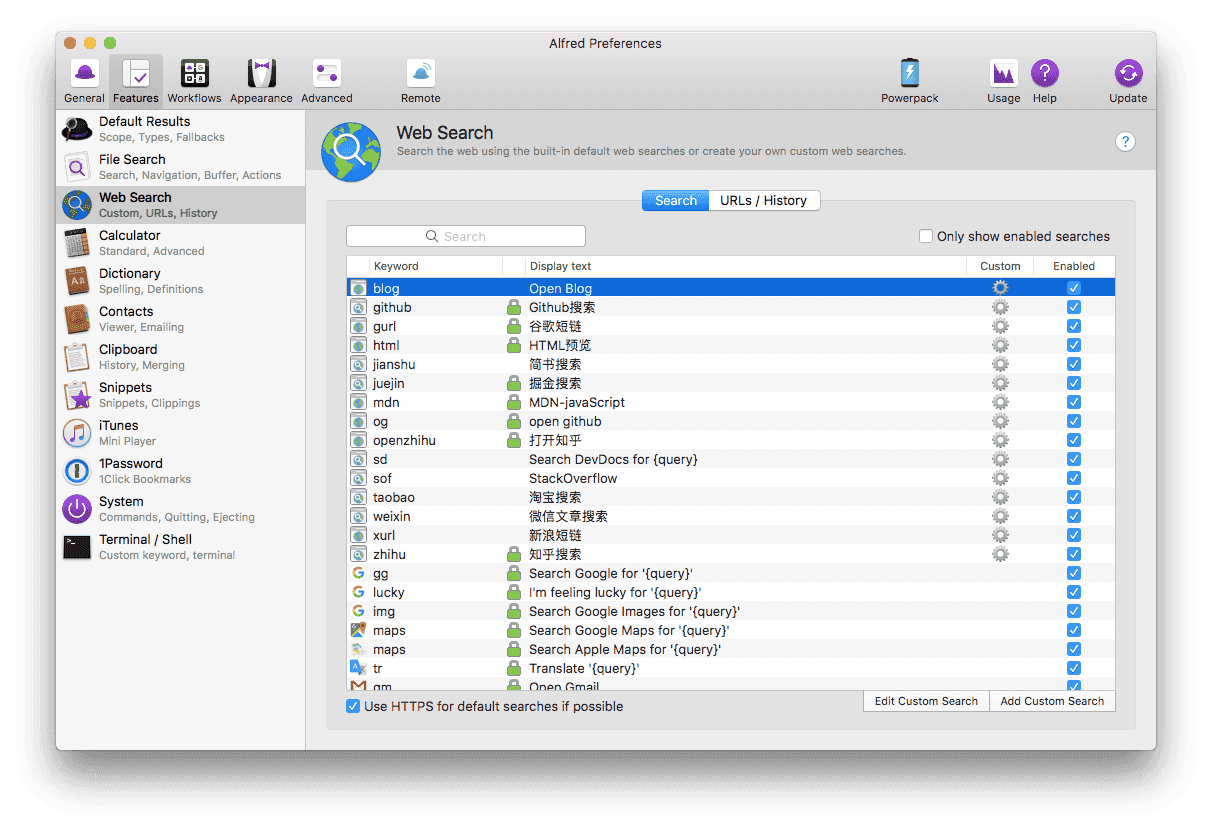1212x830 pixels.
Task: Click the Google icon for lucky
Action: point(358,592)
